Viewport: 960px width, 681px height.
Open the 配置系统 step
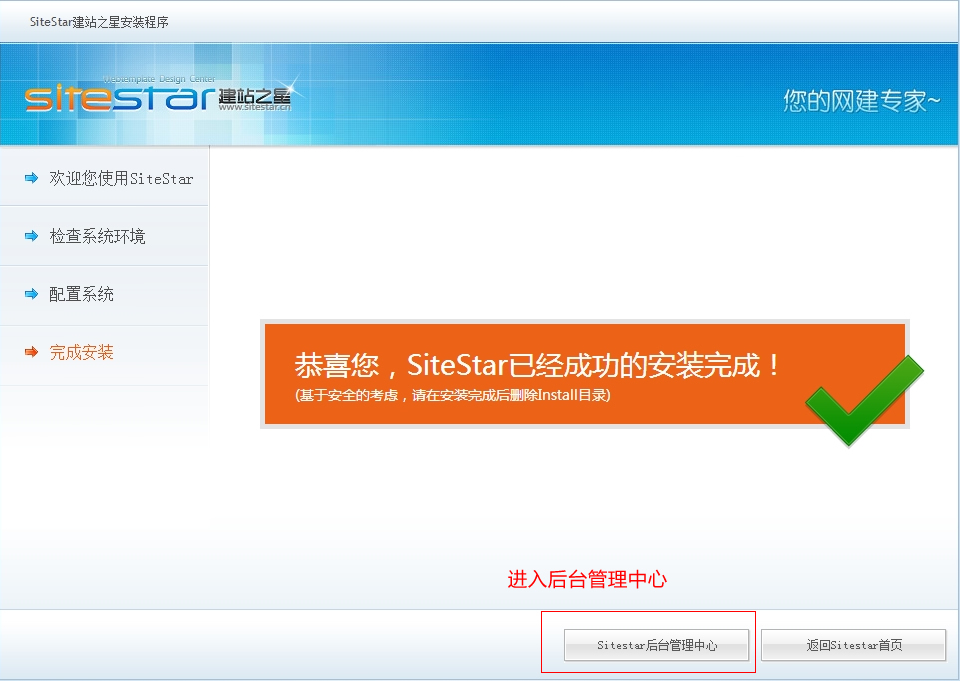[x=81, y=294]
